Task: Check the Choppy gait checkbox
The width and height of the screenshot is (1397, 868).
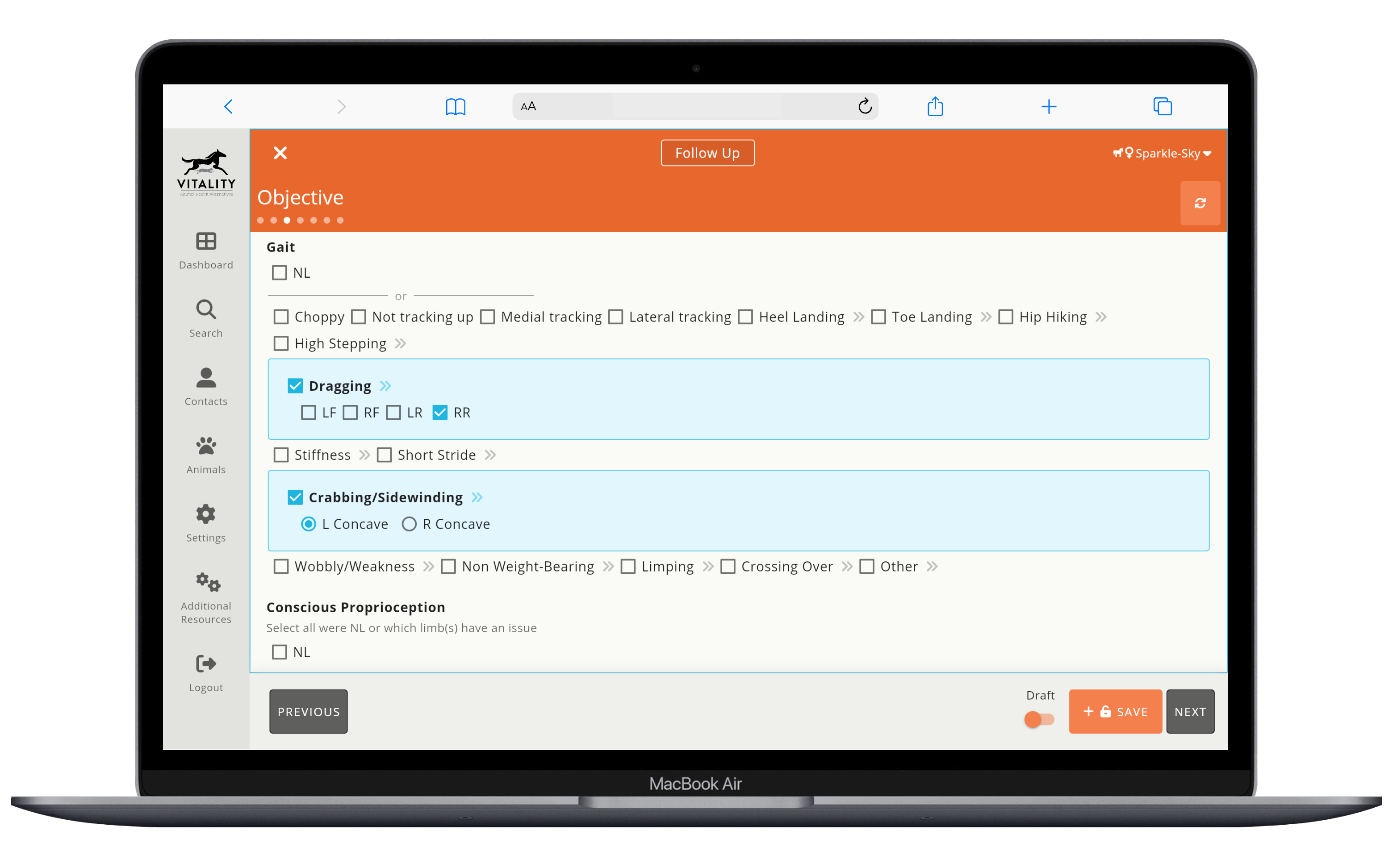Action: click(x=281, y=317)
